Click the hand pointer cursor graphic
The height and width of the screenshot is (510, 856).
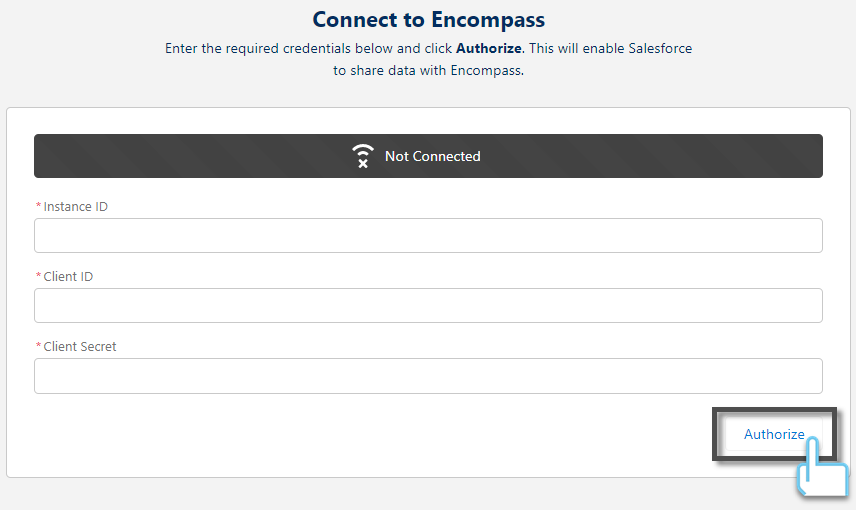[x=822, y=466]
